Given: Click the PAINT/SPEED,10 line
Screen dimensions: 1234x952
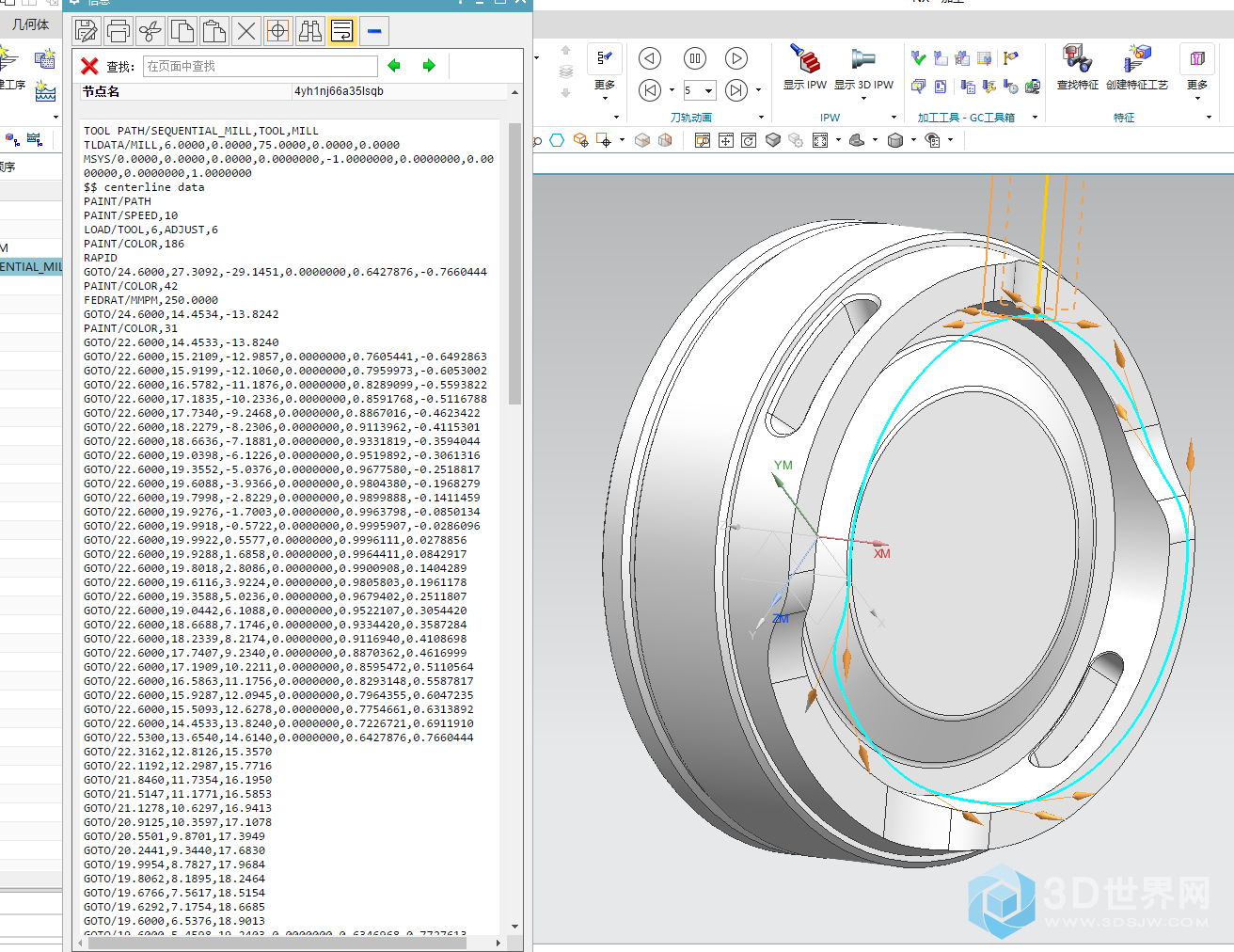Looking at the screenshot, I should (131, 215).
